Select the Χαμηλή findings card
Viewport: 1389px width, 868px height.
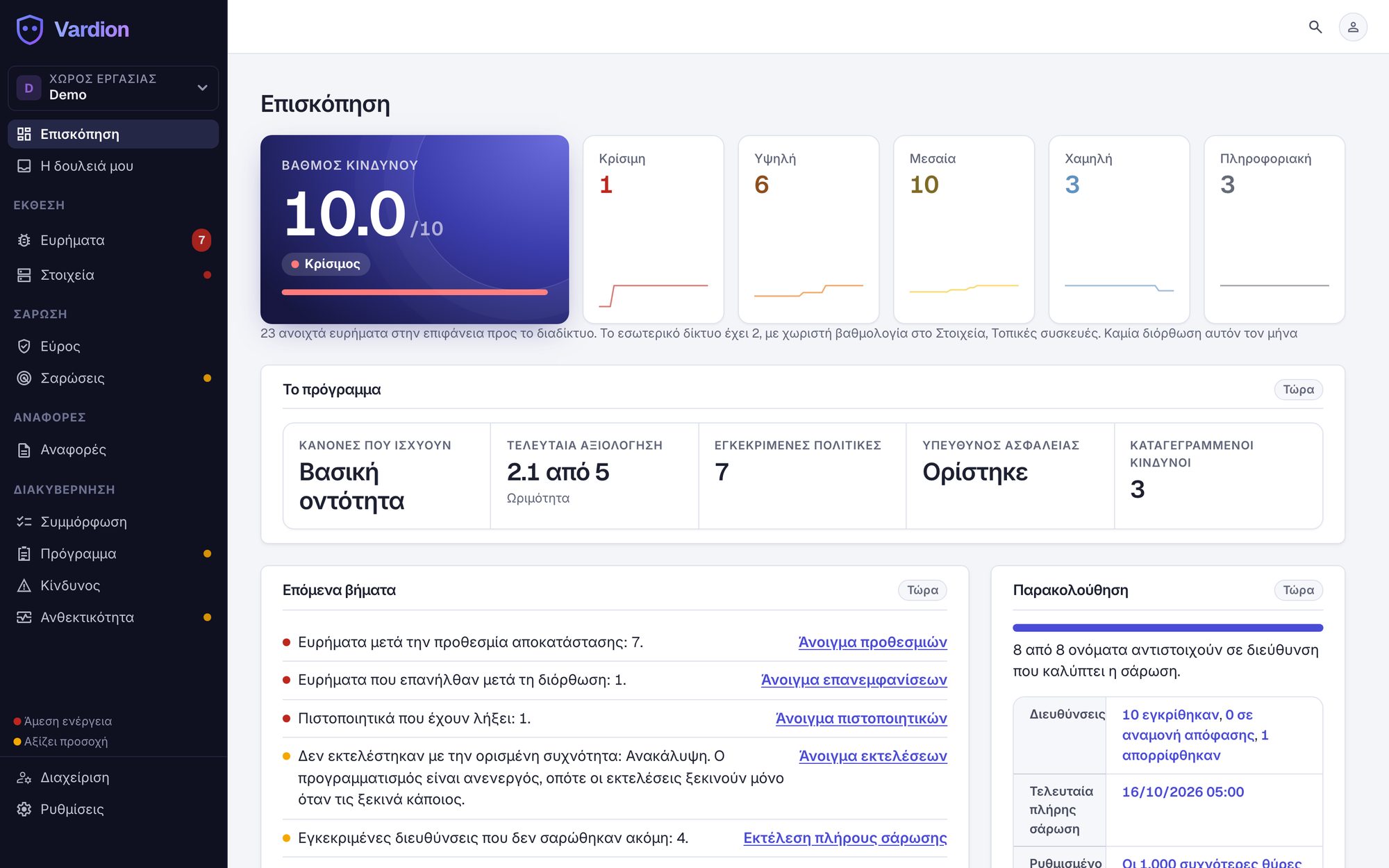pos(1119,229)
